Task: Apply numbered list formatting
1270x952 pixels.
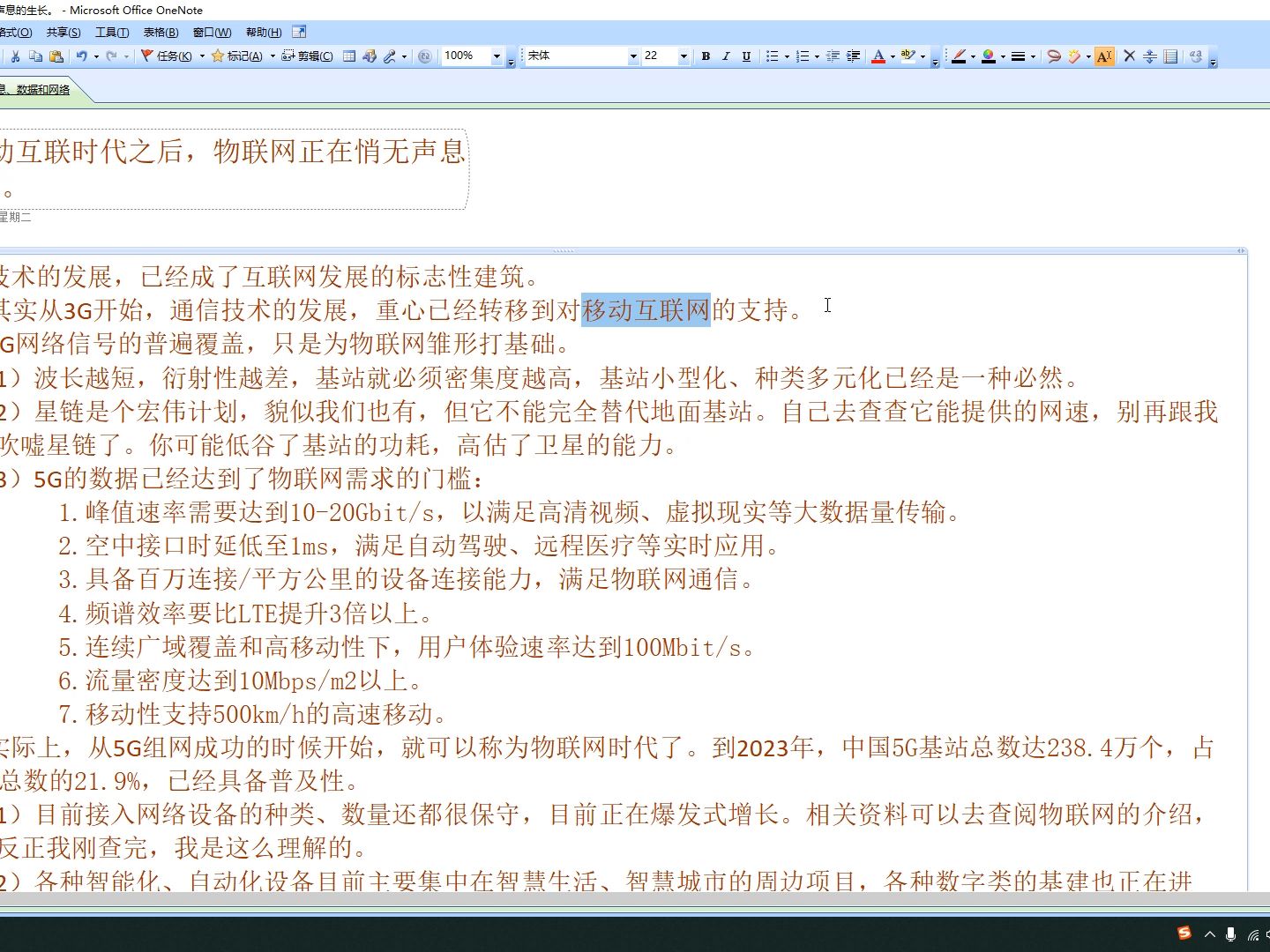Action: 802,56
